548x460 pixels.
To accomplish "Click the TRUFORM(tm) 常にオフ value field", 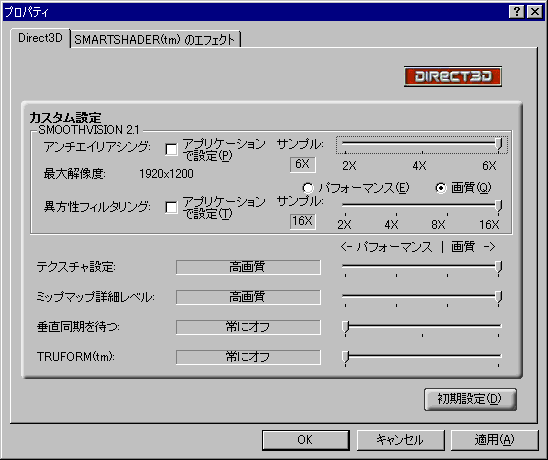I will coord(248,357).
